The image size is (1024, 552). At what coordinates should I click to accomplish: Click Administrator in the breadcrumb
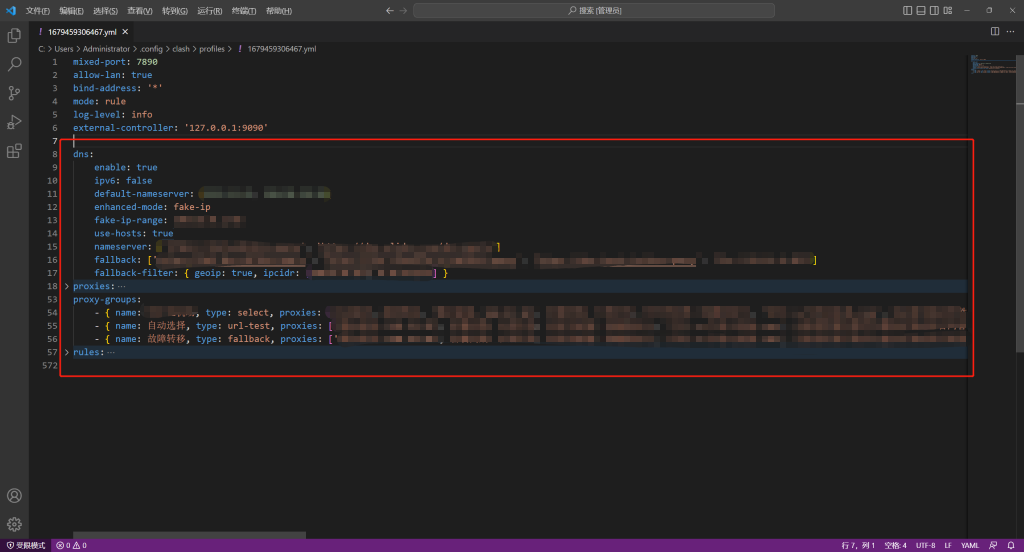coord(106,49)
